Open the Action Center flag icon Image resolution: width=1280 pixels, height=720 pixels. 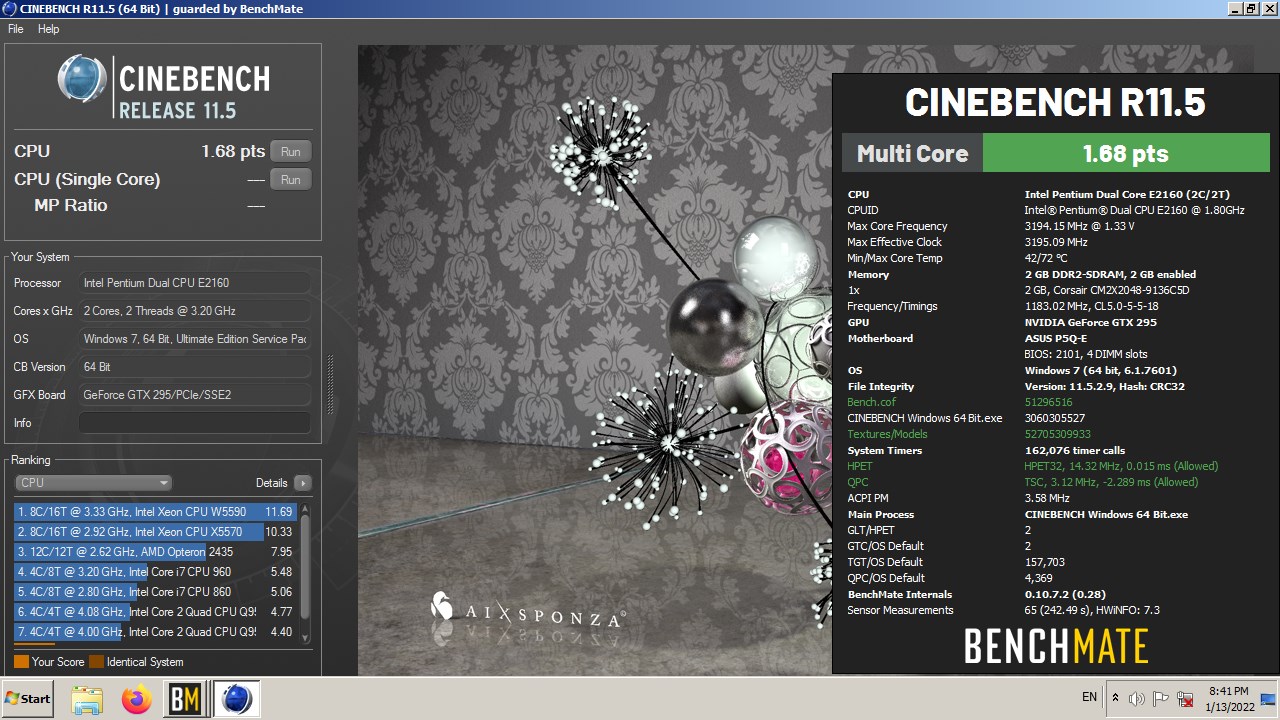coord(1161,699)
